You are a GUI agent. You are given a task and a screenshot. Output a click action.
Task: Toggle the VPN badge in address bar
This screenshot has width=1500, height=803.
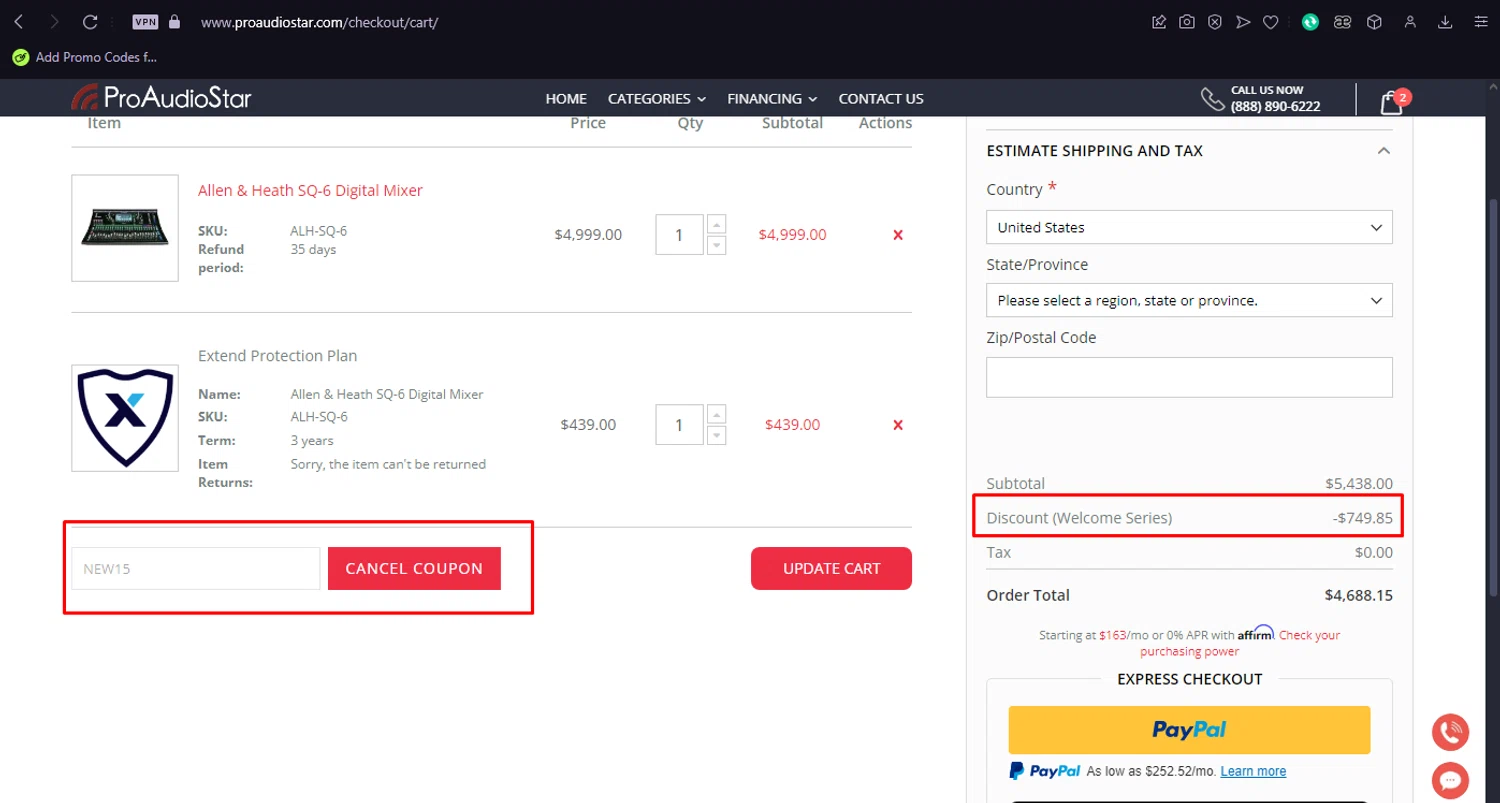[x=145, y=22]
